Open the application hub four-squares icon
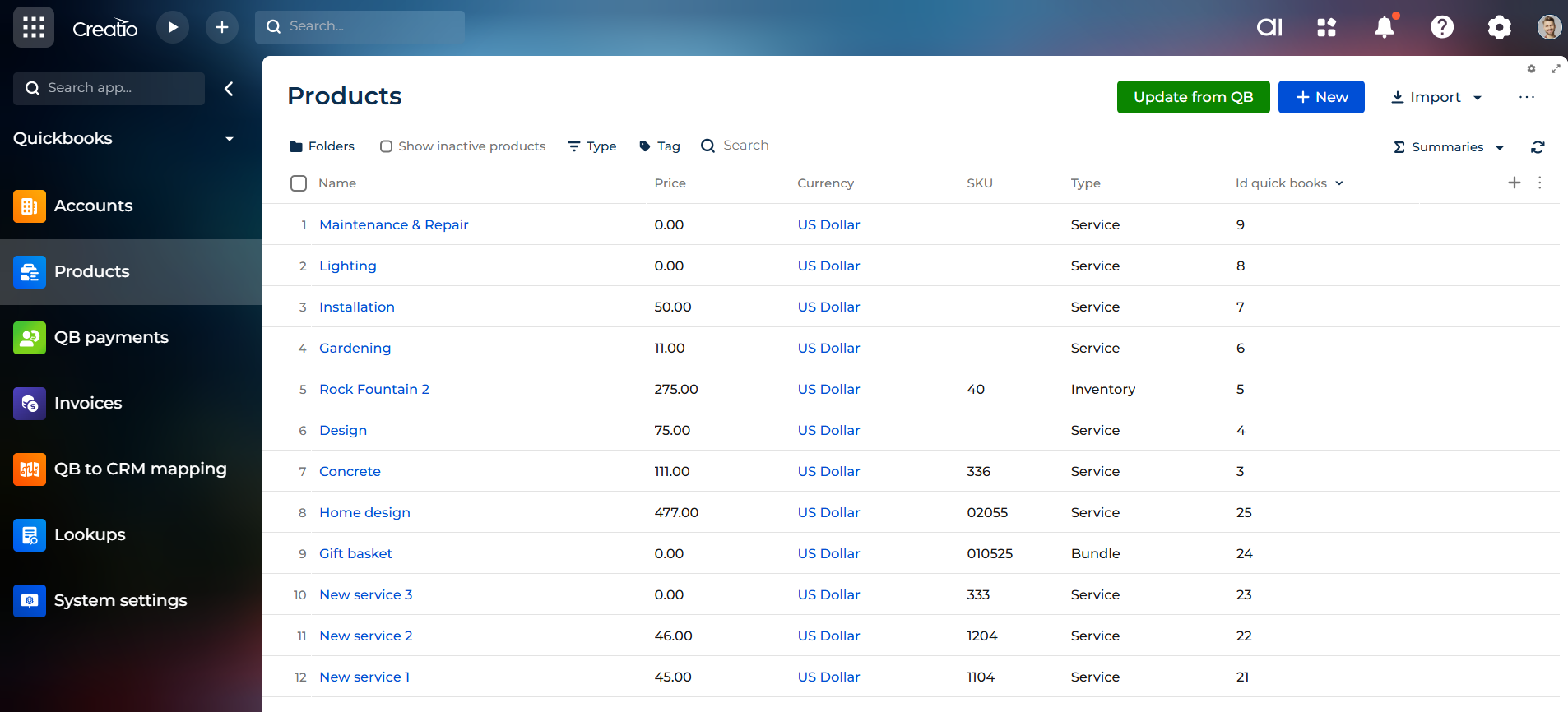The height and width of the screenshot is (712, 1568). [x=1327, y=27]
